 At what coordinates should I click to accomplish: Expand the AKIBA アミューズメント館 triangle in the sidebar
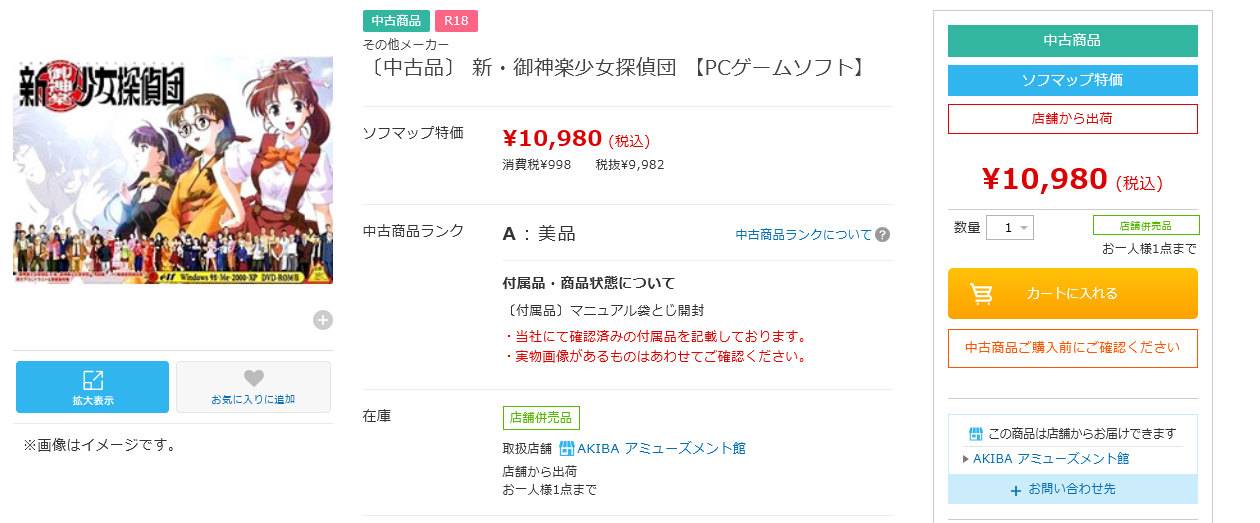[x=966, y=459]
